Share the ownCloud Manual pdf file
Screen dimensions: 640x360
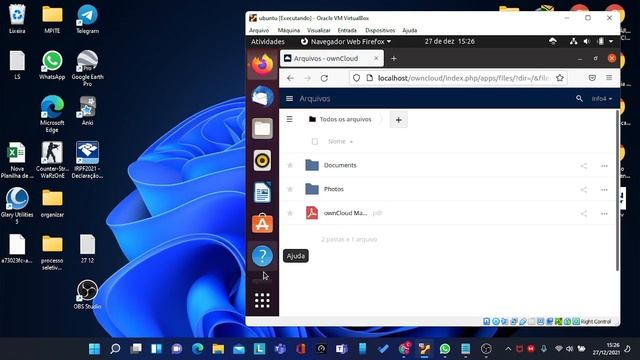coord(584,213)
